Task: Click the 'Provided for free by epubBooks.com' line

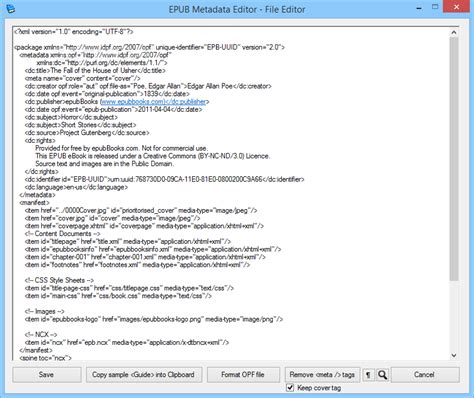Action: (x=122, y=148)
